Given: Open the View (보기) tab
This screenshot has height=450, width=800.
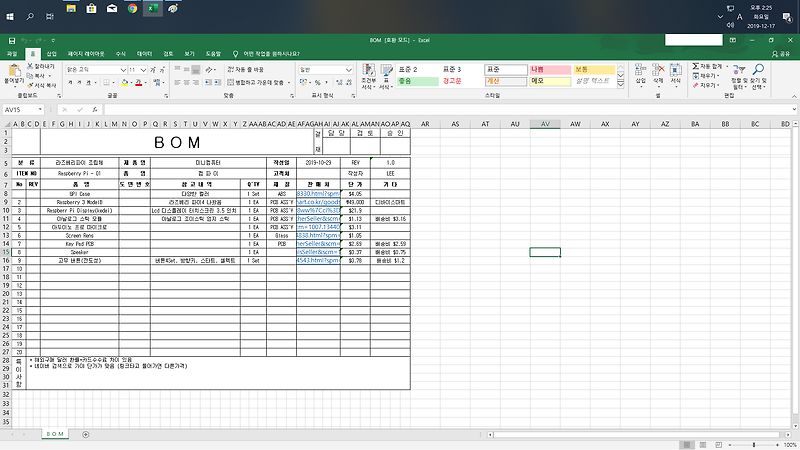Looking at the screenshot, I should click(189, 54).
